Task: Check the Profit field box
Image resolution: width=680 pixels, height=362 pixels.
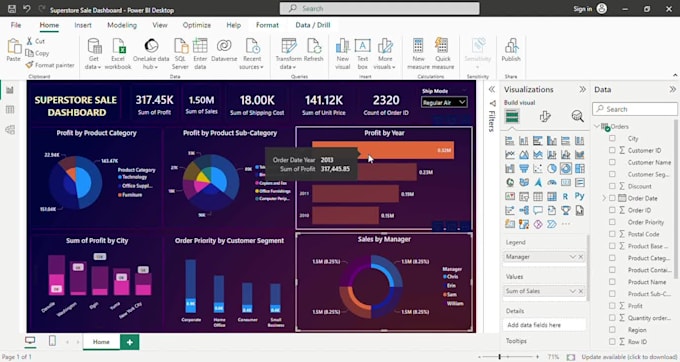Action: (x=612, y=306)
